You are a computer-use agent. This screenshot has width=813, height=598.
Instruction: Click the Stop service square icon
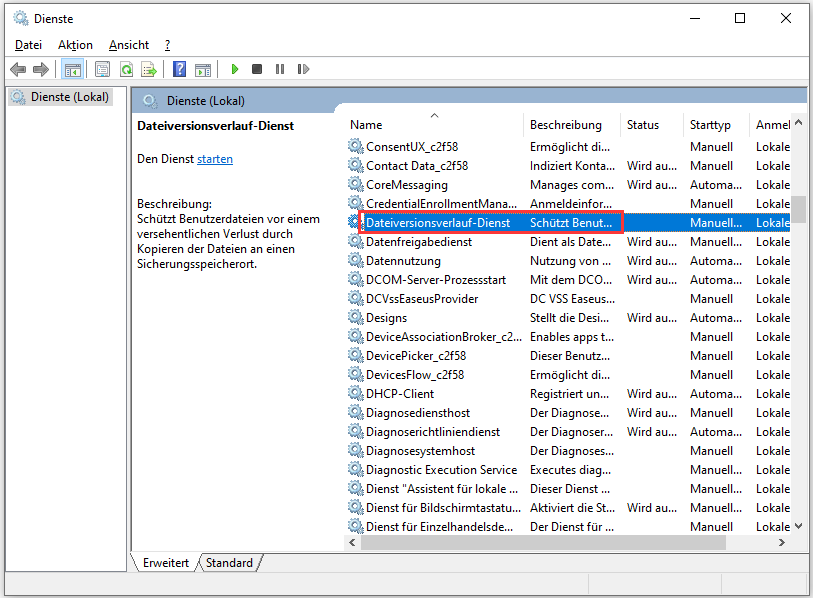coord(257,69)
